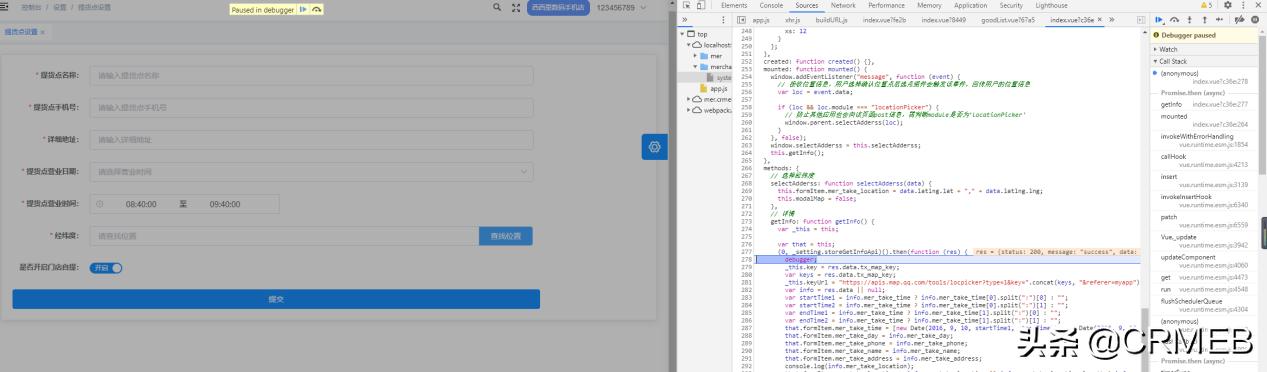Open the Lighthouse tab
The width and height of the screenshot is (1267, 372).
(1051, 6)
